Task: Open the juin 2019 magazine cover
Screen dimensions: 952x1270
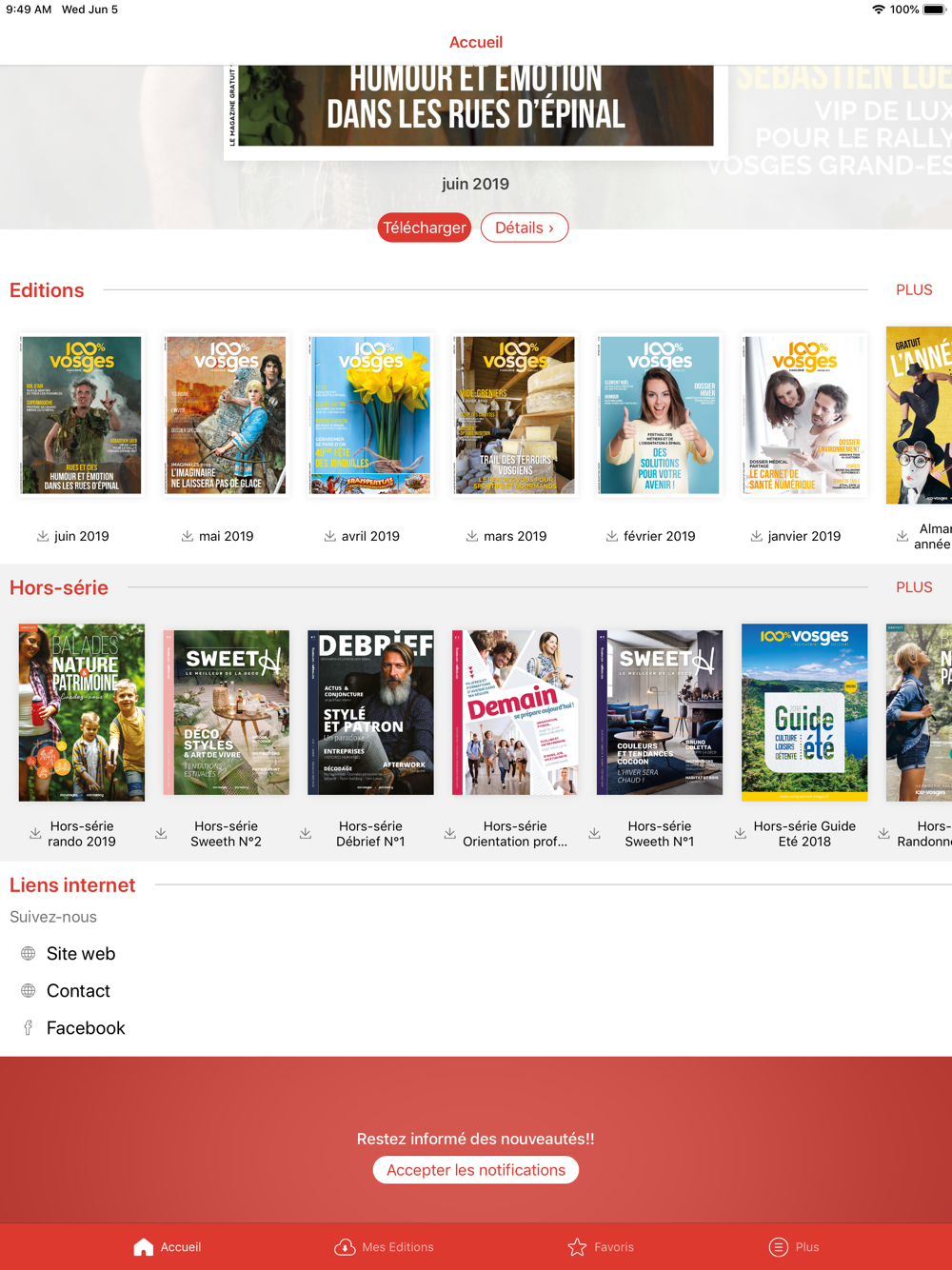Action: [82, 415]
